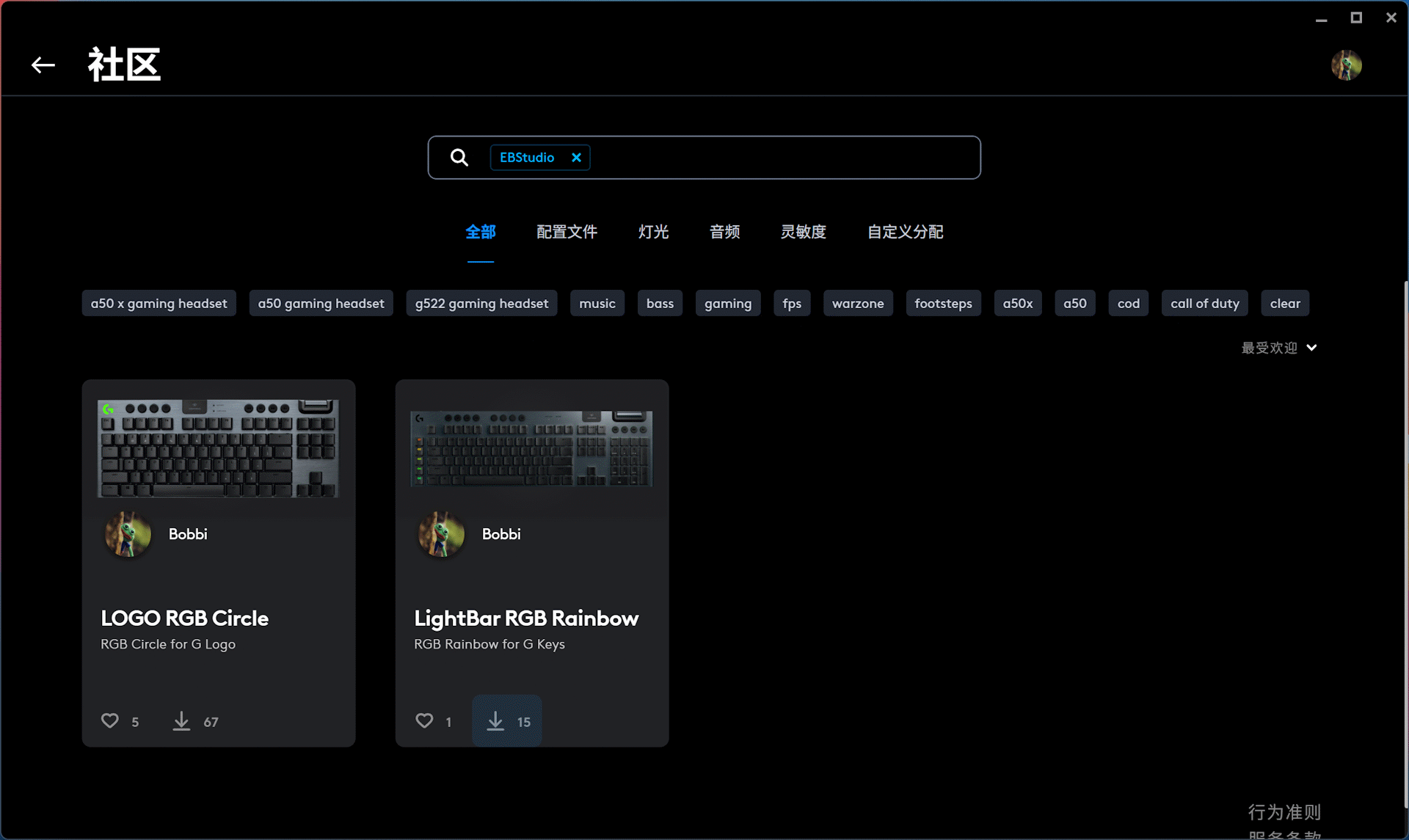Click the back arrow next to 社区
This screenshot has width=1409, height=840.
coord(43,65)
